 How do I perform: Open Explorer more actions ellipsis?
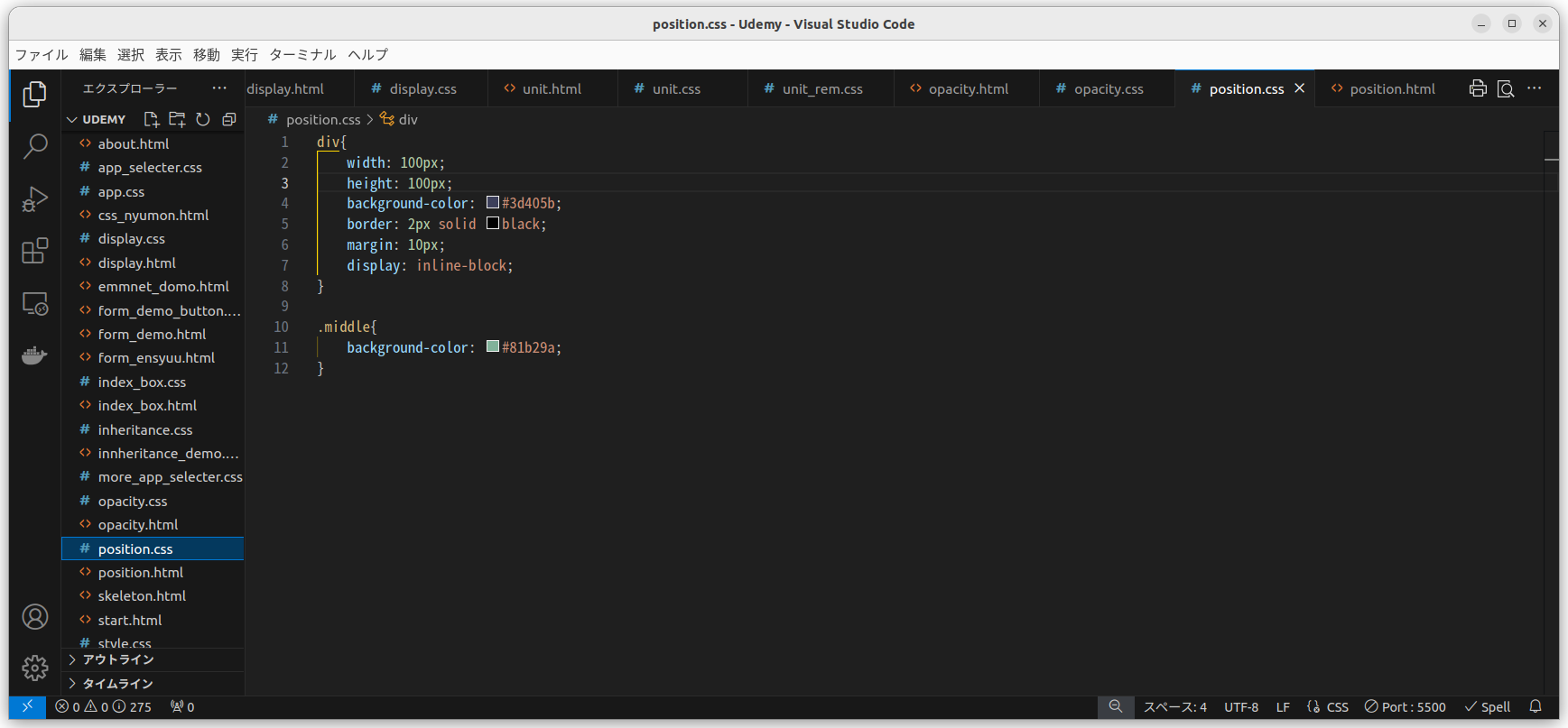(219, 88)
